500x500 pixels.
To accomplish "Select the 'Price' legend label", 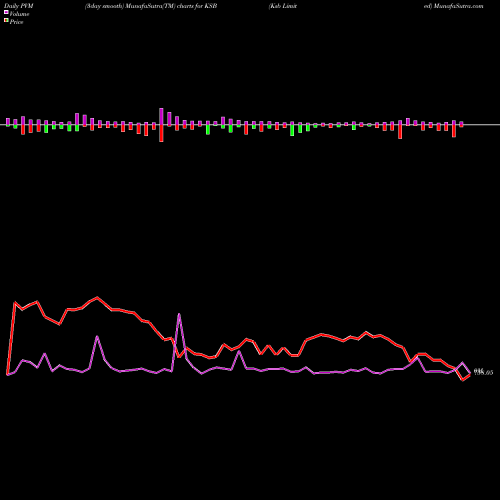I will [16, 22].
